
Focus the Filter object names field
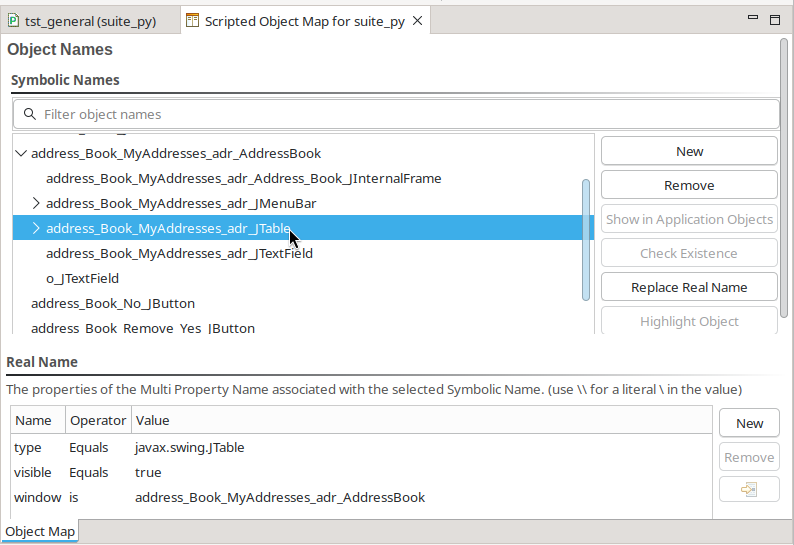click(400, 114)
